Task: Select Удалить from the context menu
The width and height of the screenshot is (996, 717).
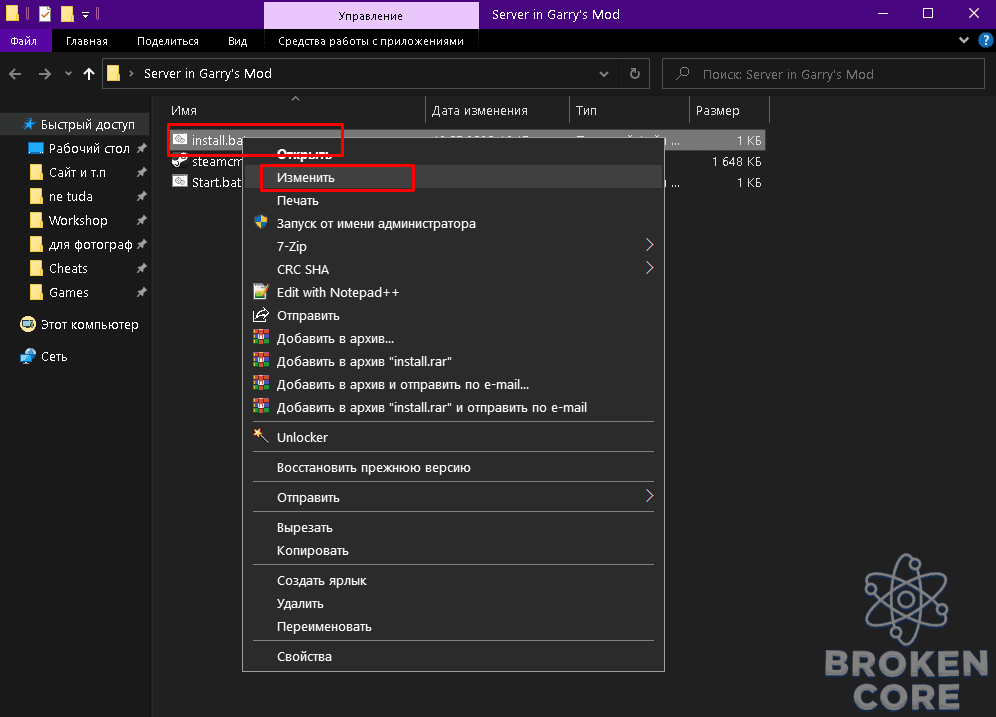Action: [x=454, y=603]
